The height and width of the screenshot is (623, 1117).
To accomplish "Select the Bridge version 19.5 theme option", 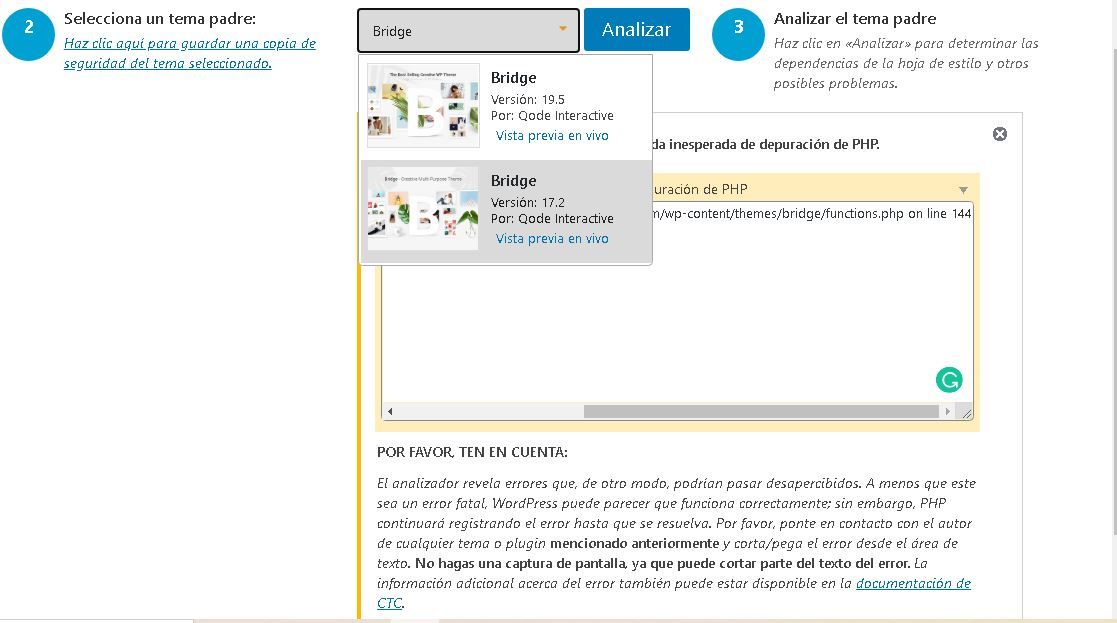I will [x=506, y=107].
